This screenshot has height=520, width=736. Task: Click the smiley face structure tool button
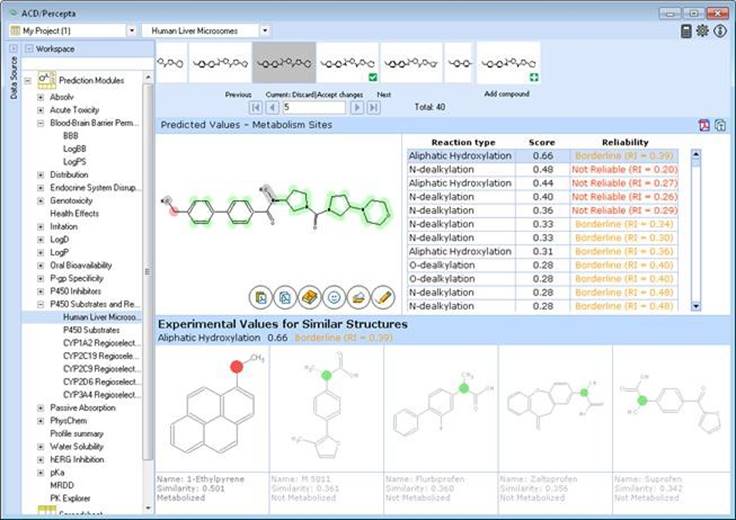click(x=332, y=297)
